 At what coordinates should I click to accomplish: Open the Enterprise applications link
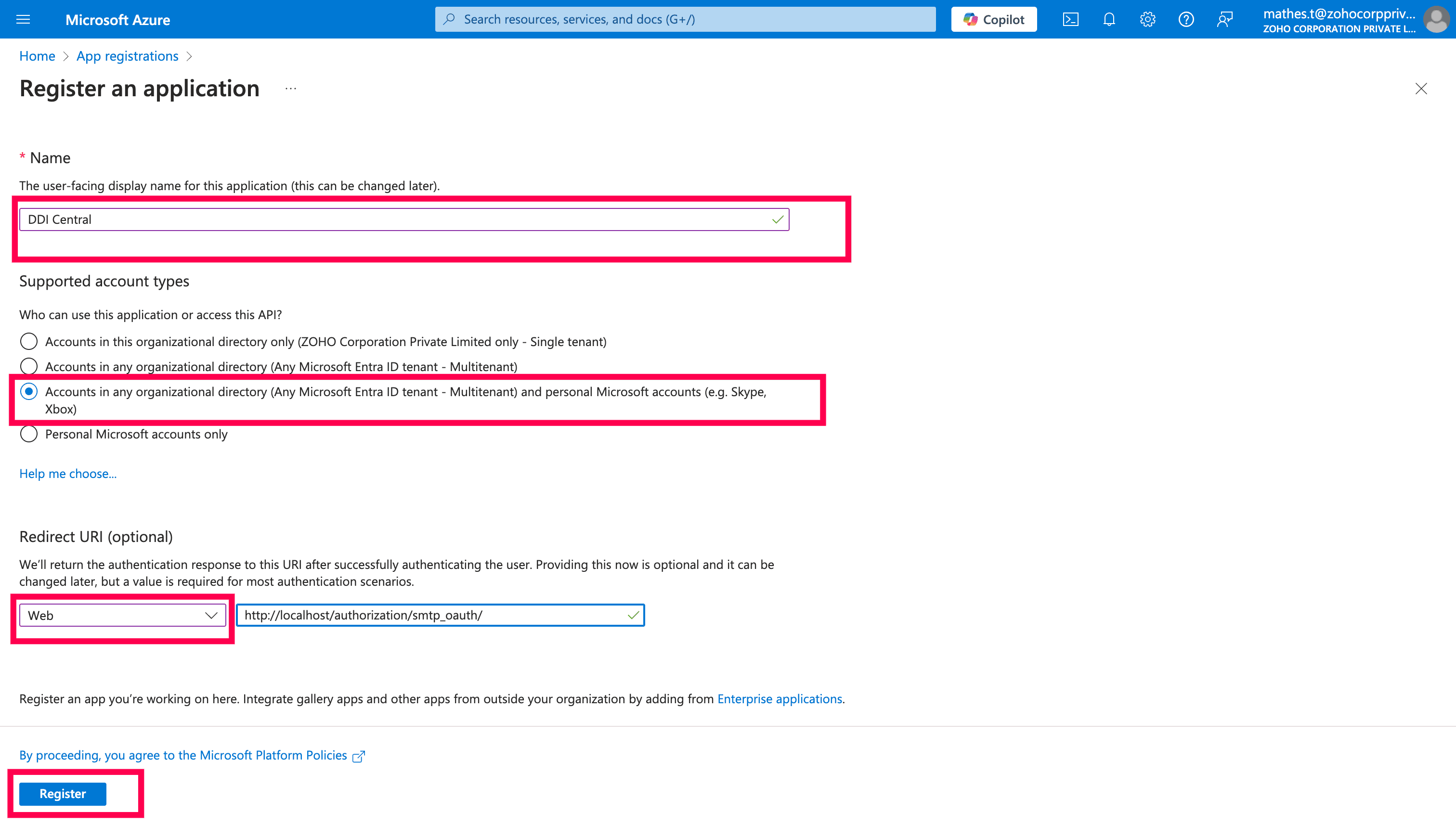tap(780, 698)
